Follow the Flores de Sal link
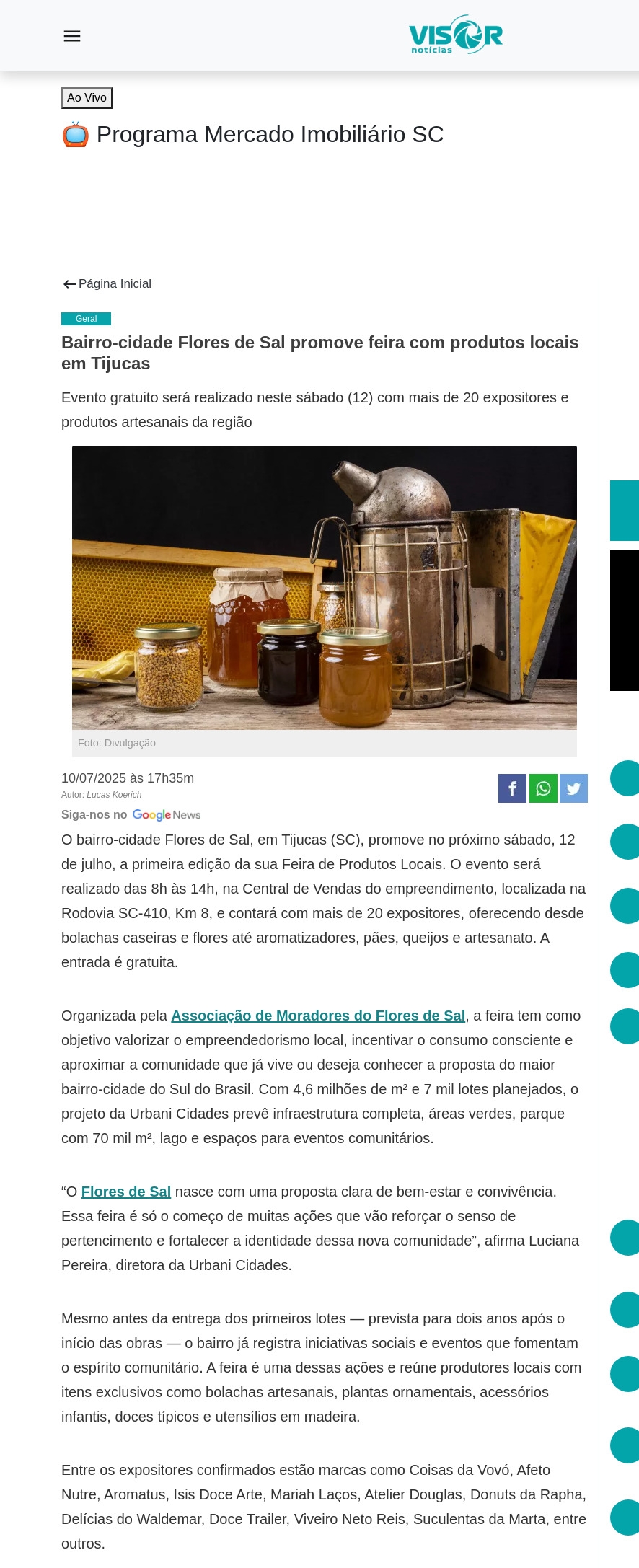 point(126,1192)
